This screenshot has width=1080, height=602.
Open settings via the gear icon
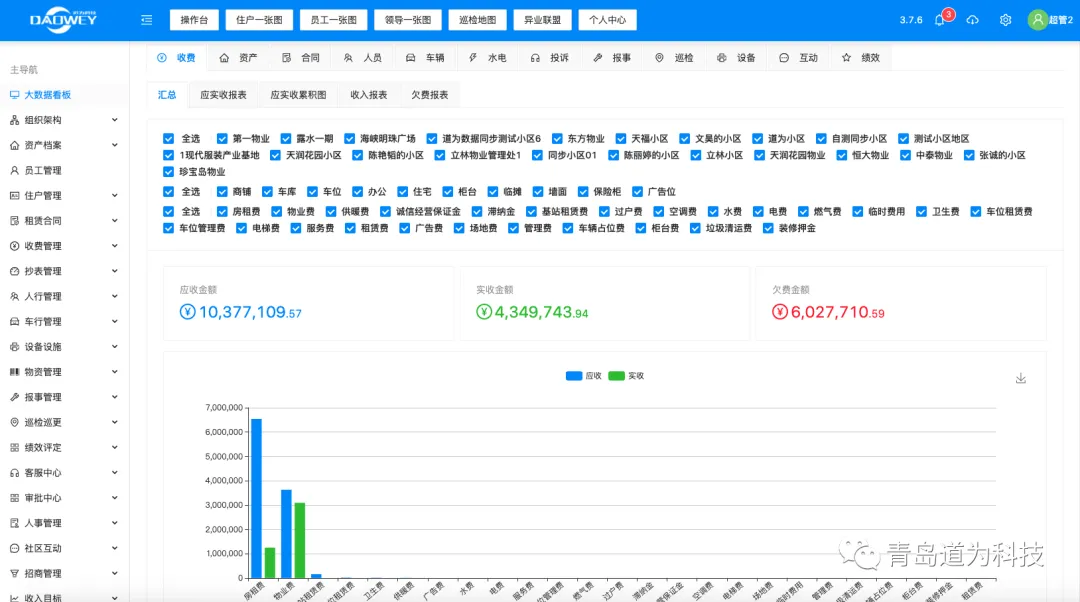tap(1005, 20)
